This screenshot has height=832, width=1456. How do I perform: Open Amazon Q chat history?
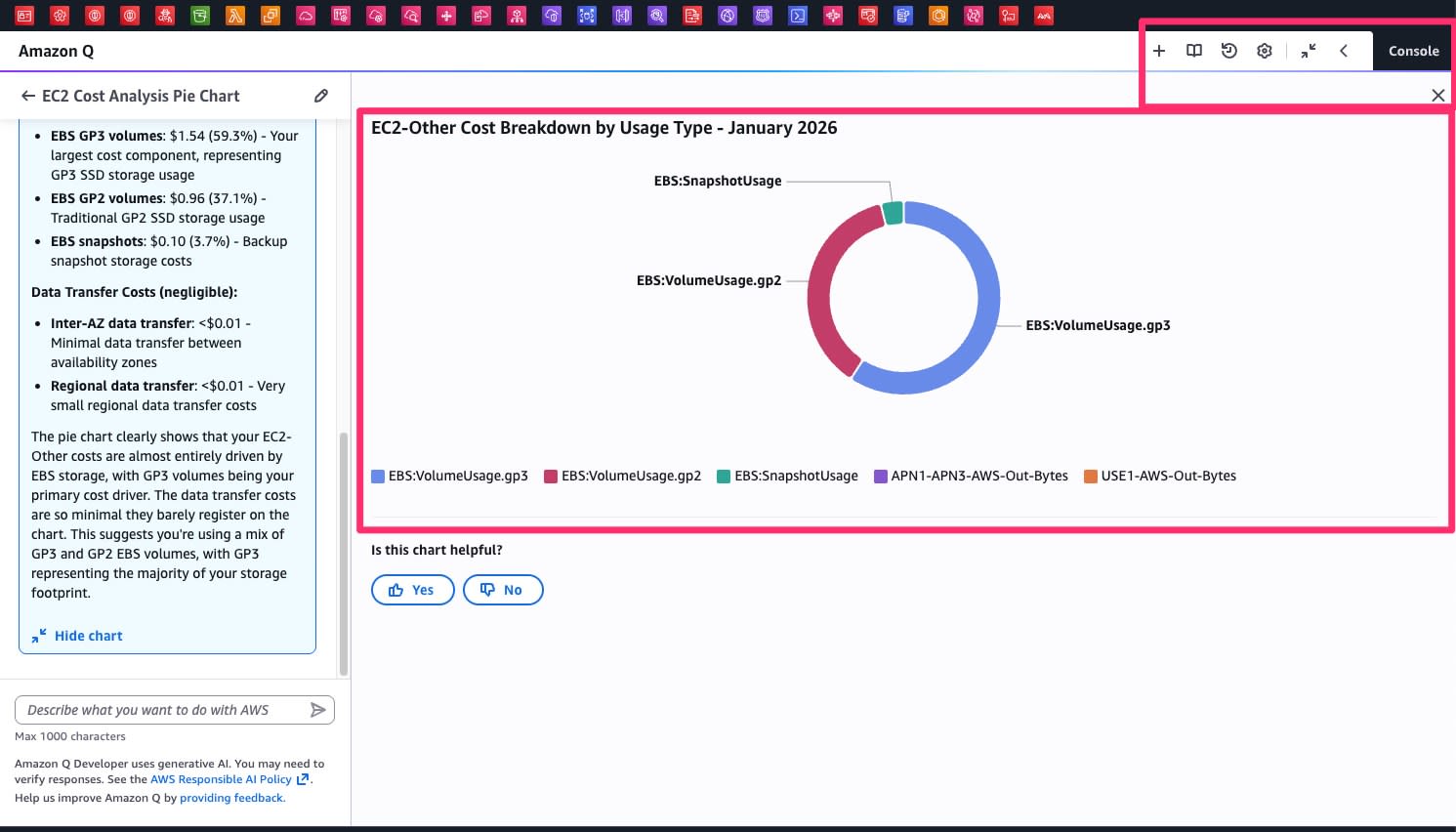coord(1229,51)
